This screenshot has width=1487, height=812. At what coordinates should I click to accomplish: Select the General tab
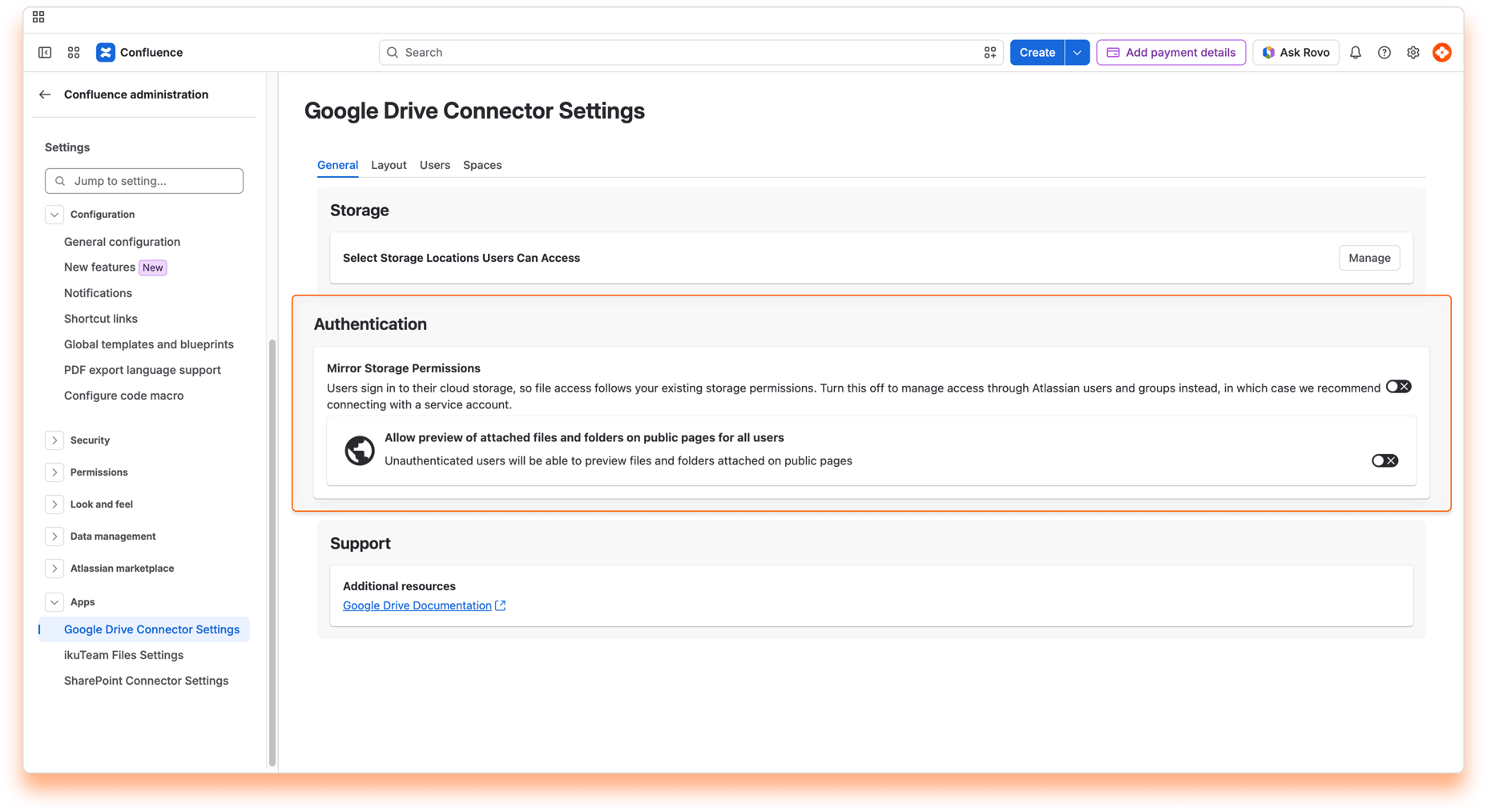[337, 165]
